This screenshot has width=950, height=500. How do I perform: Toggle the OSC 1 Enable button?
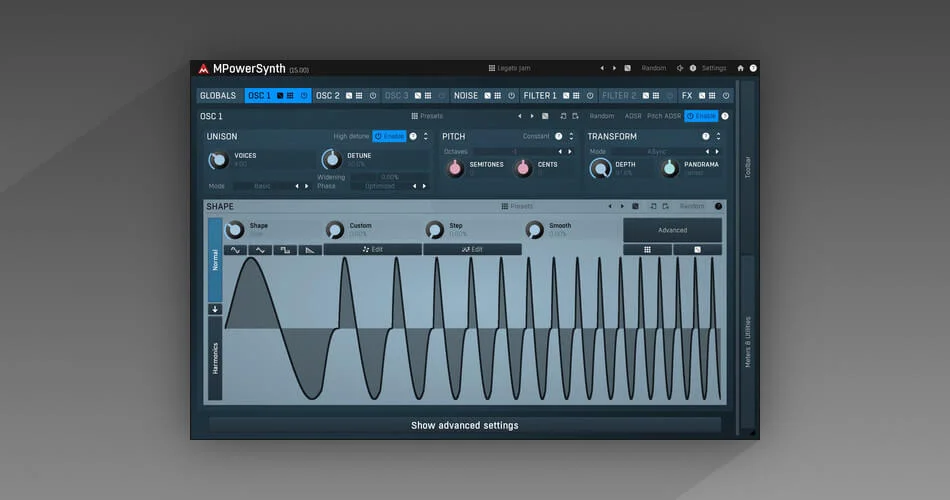701,116
